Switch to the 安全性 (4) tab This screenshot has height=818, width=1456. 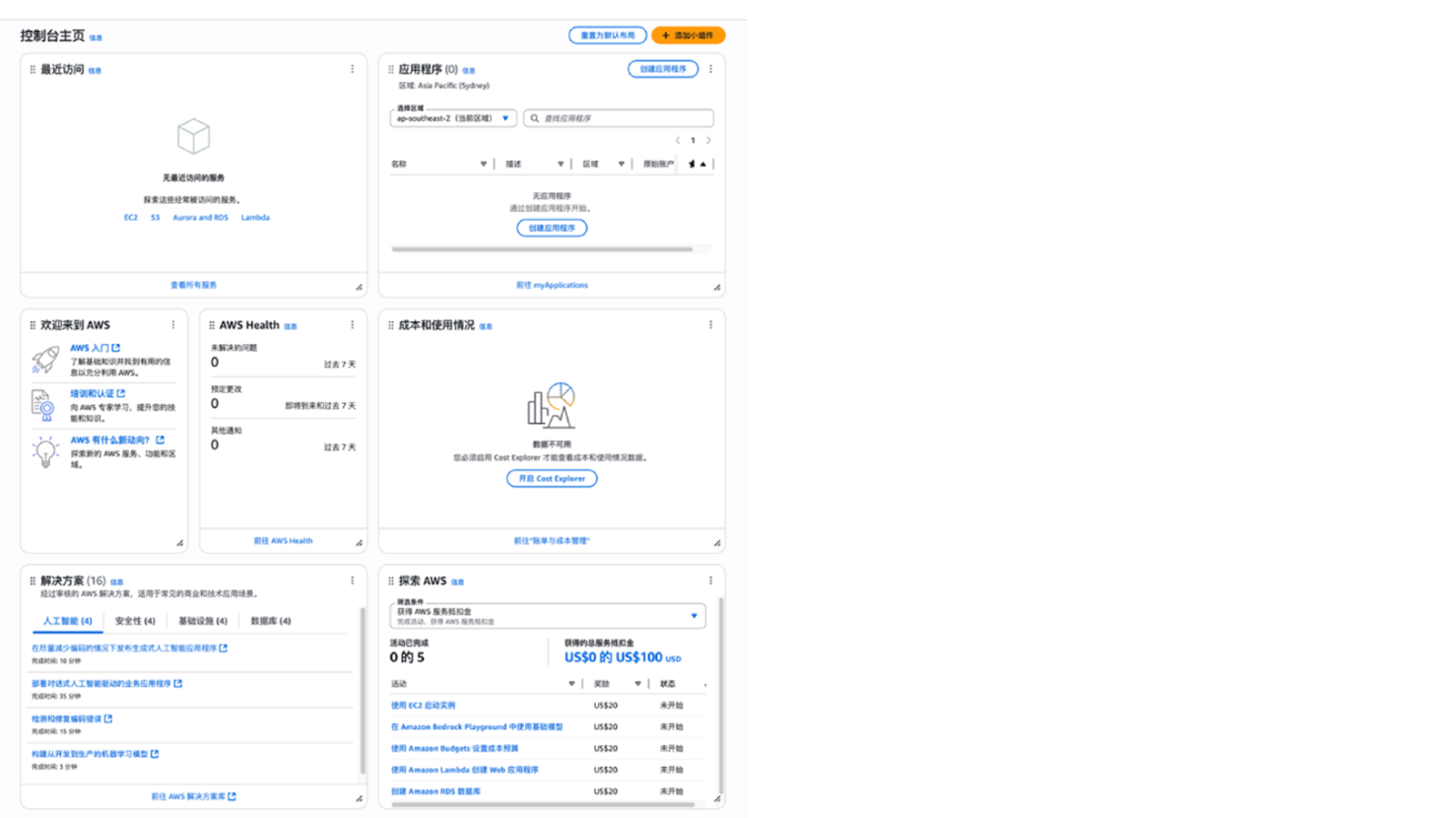pos(135,621)
